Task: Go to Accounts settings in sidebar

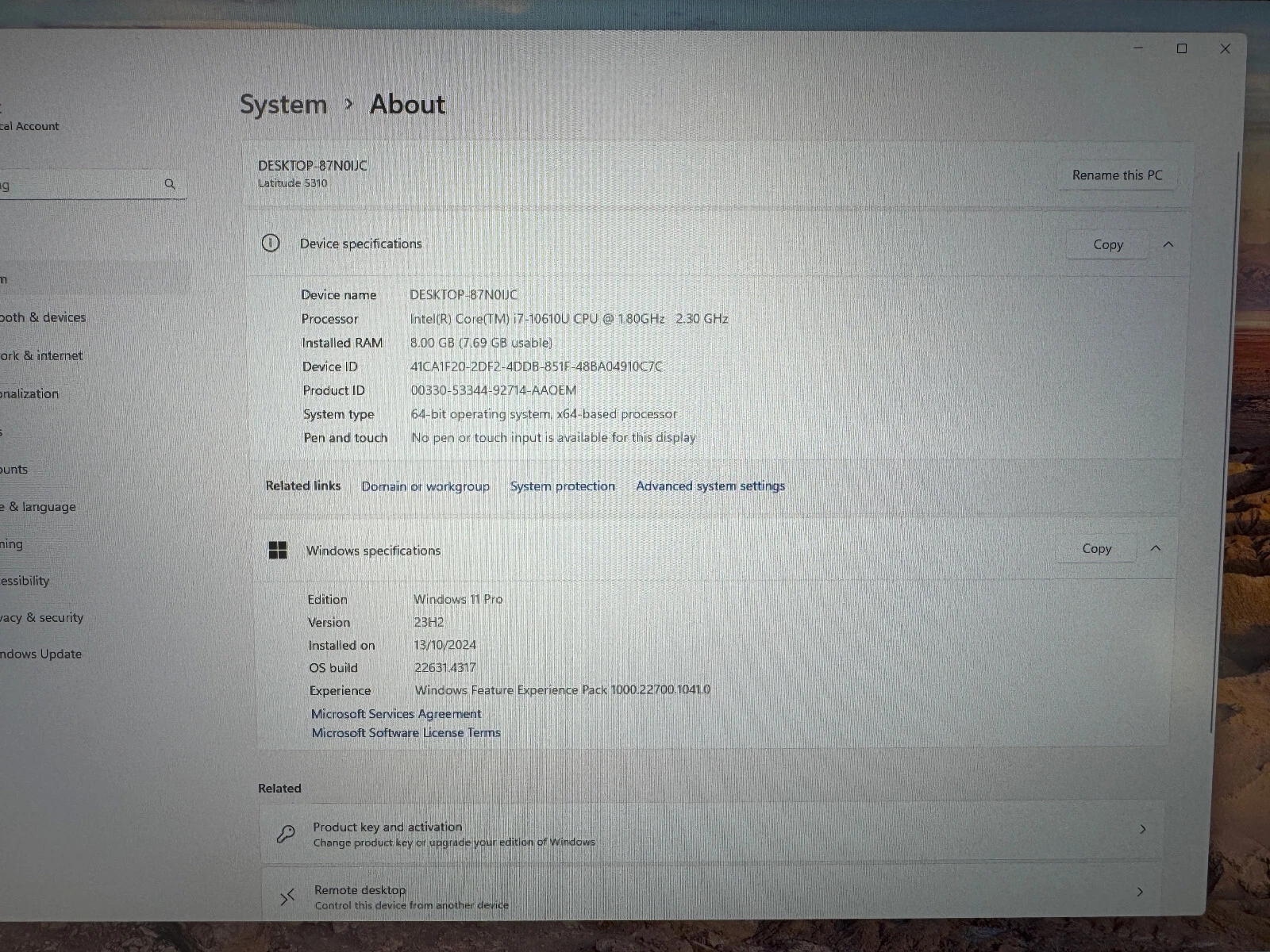Action: [14, 469]
